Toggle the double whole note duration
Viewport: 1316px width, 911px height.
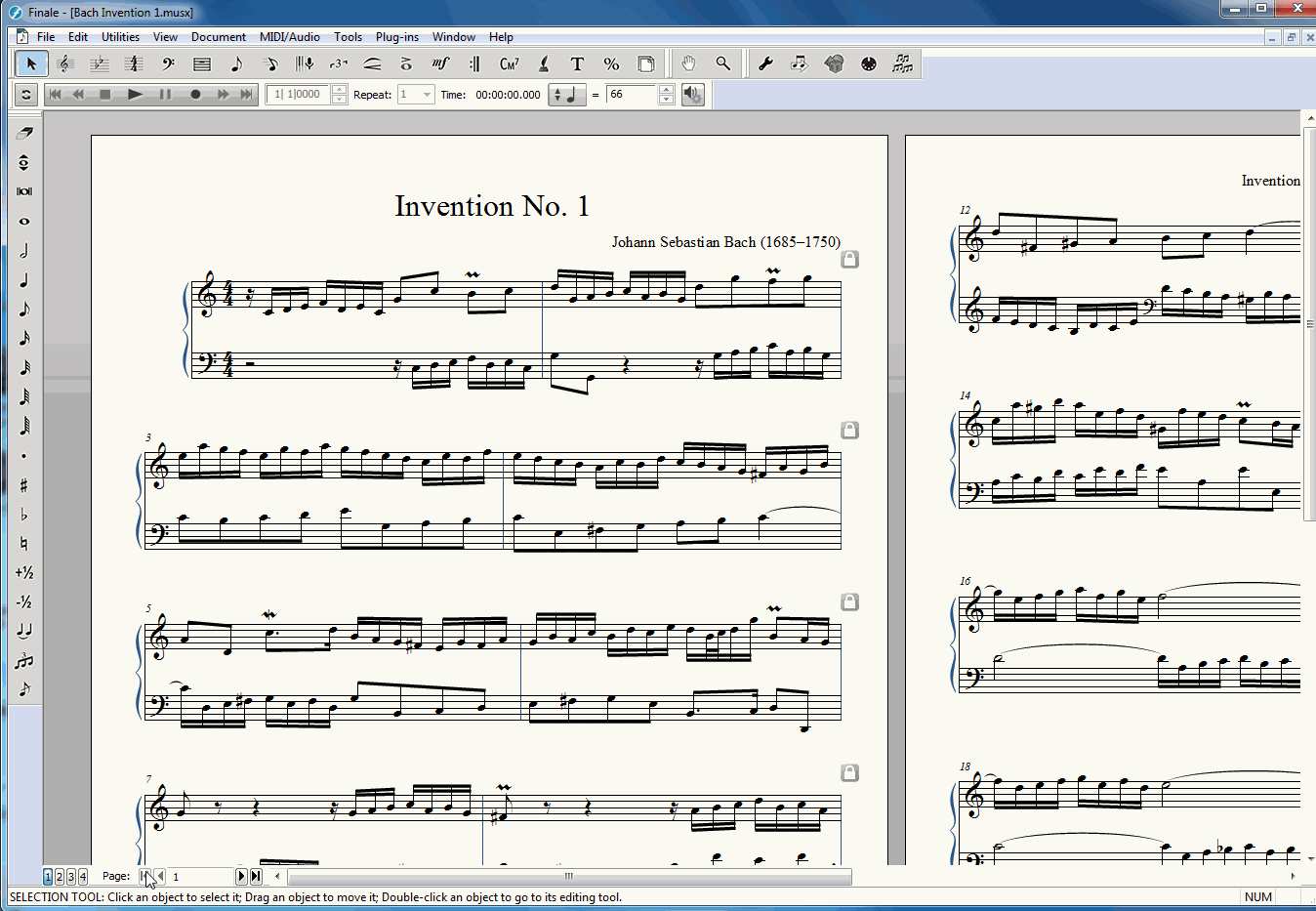24,191
